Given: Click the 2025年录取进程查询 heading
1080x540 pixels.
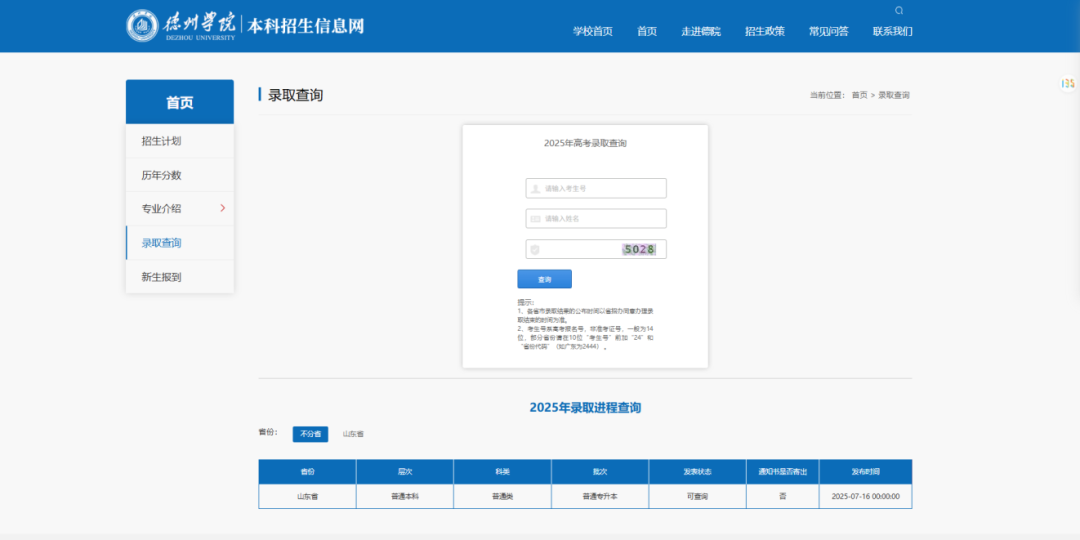Looking at the screenshot, I should click(585, 408).
